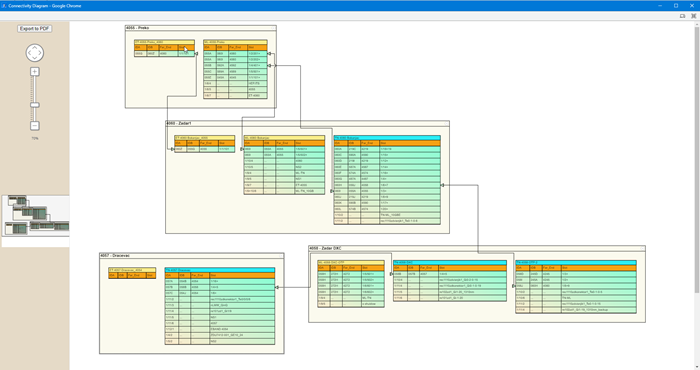Click the left port of the ML Bokanjac table
700x370 pixels.
point(242,149)
